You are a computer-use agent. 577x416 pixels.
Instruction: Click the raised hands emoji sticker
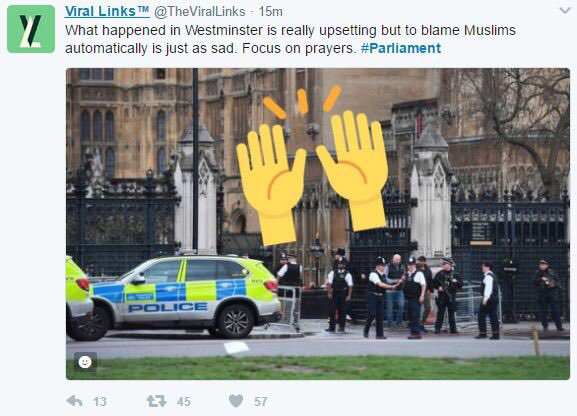pyautogui.click(x=312, y=166)
